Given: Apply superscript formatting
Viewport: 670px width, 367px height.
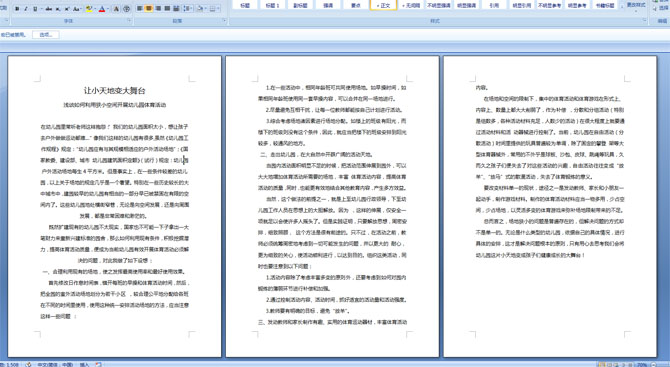Looking at the screenshot, I should click(67, 9).
